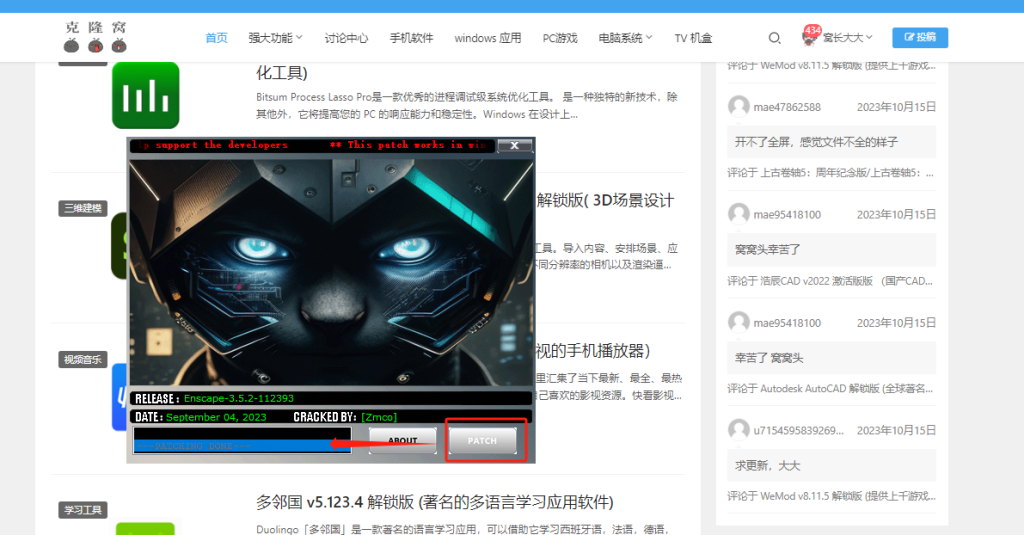
Task: Click the scrolling red marquee text in dialog
Action: click(312, 145)
